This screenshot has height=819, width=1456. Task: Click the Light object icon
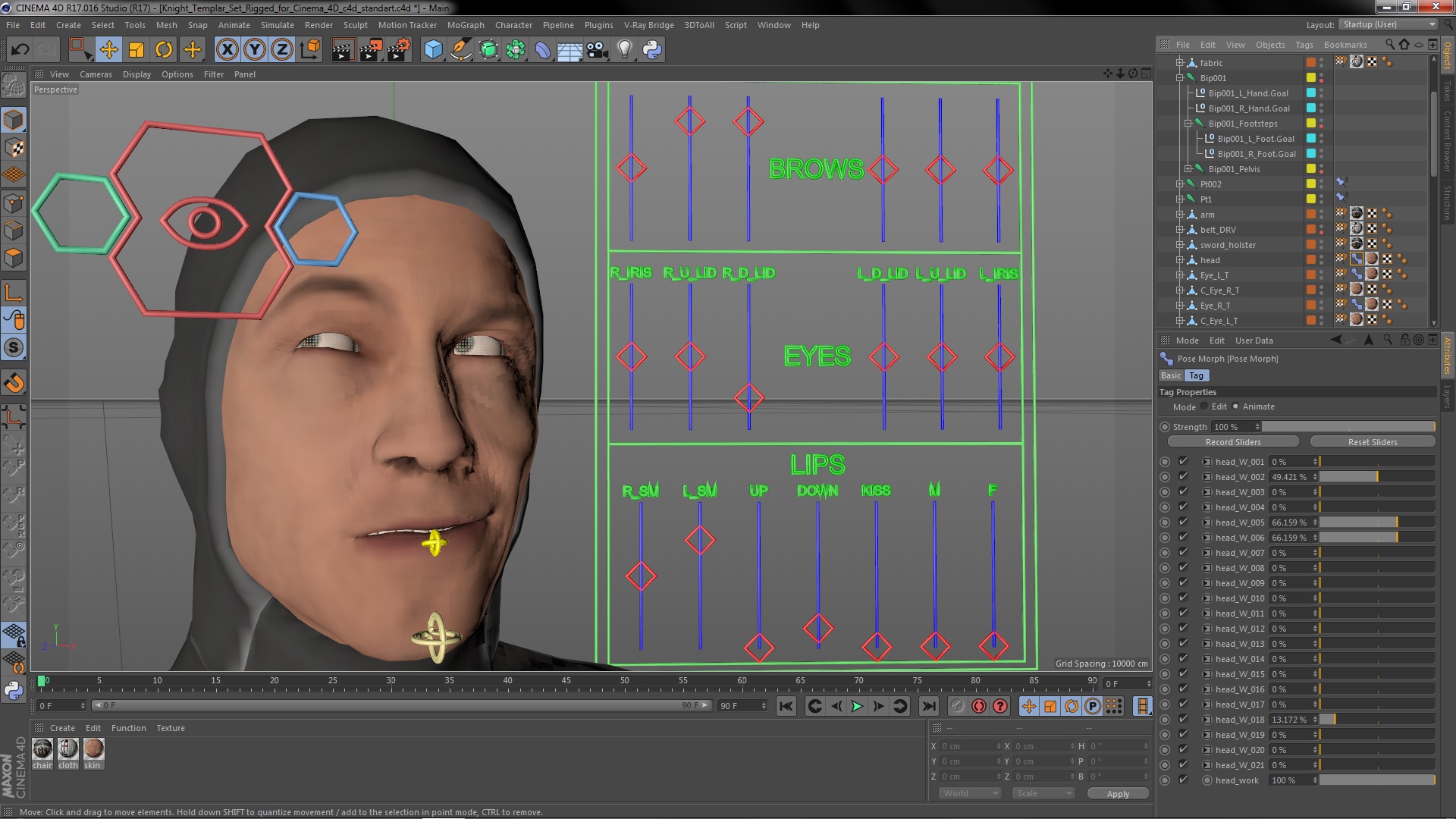[625, 50]
